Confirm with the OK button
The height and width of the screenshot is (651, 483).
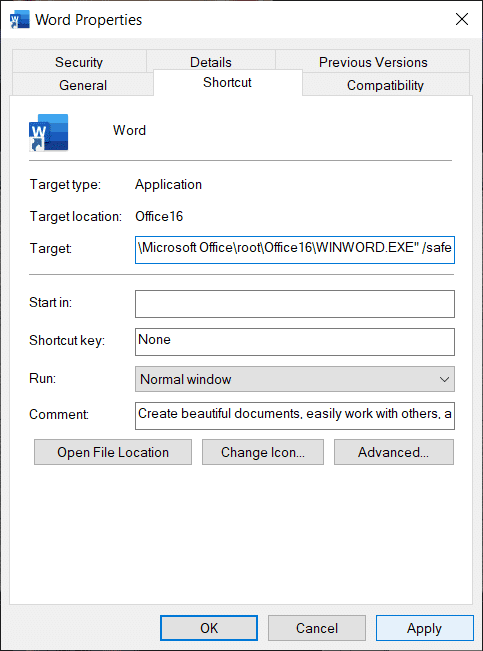pyautogui.click(x=209, y=628)
